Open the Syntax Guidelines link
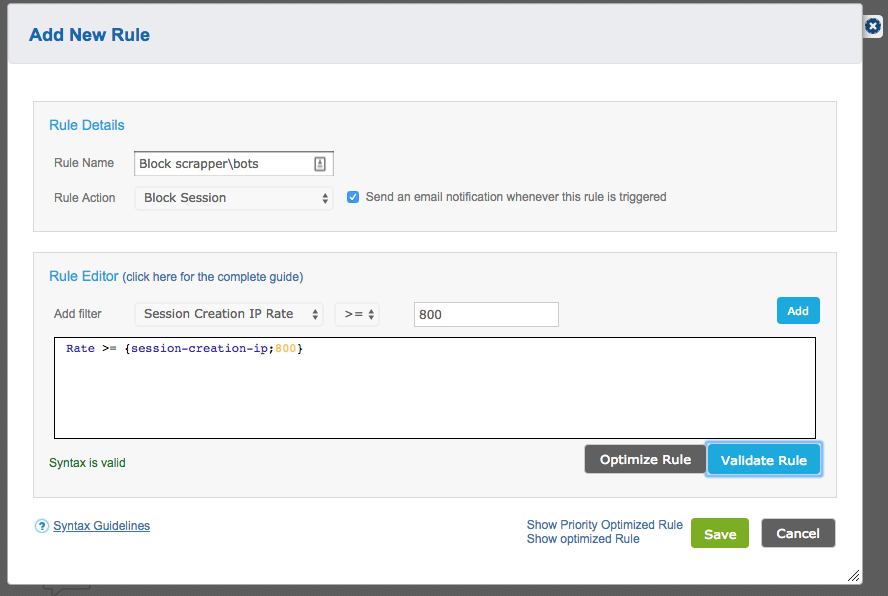Image resolution: width=888 pixels, height=596 pixels. coord(101,526)
